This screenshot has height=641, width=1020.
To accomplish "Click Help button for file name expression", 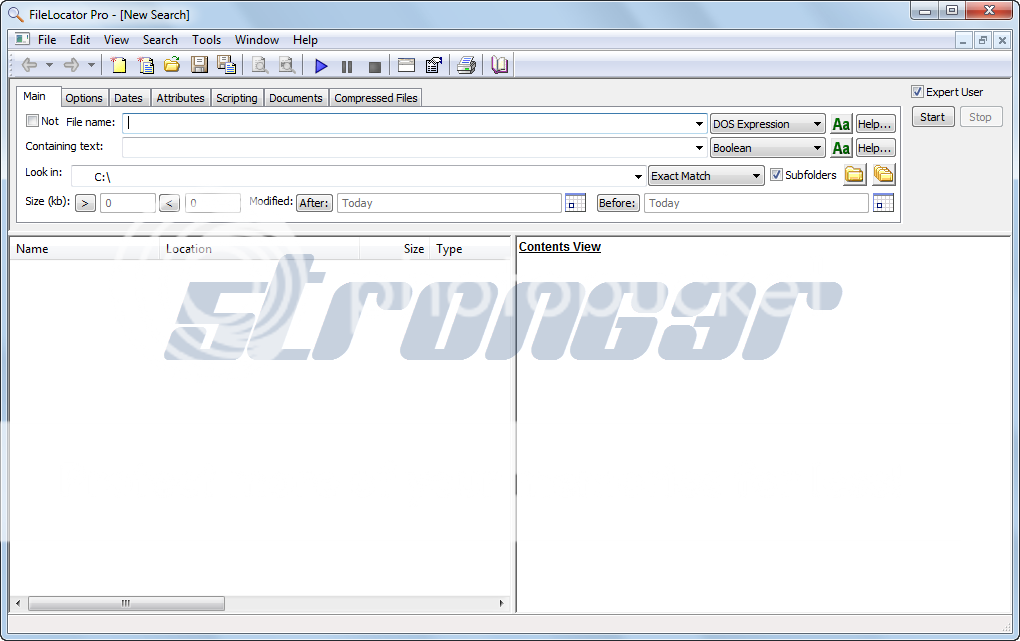I will coord(875,124).
